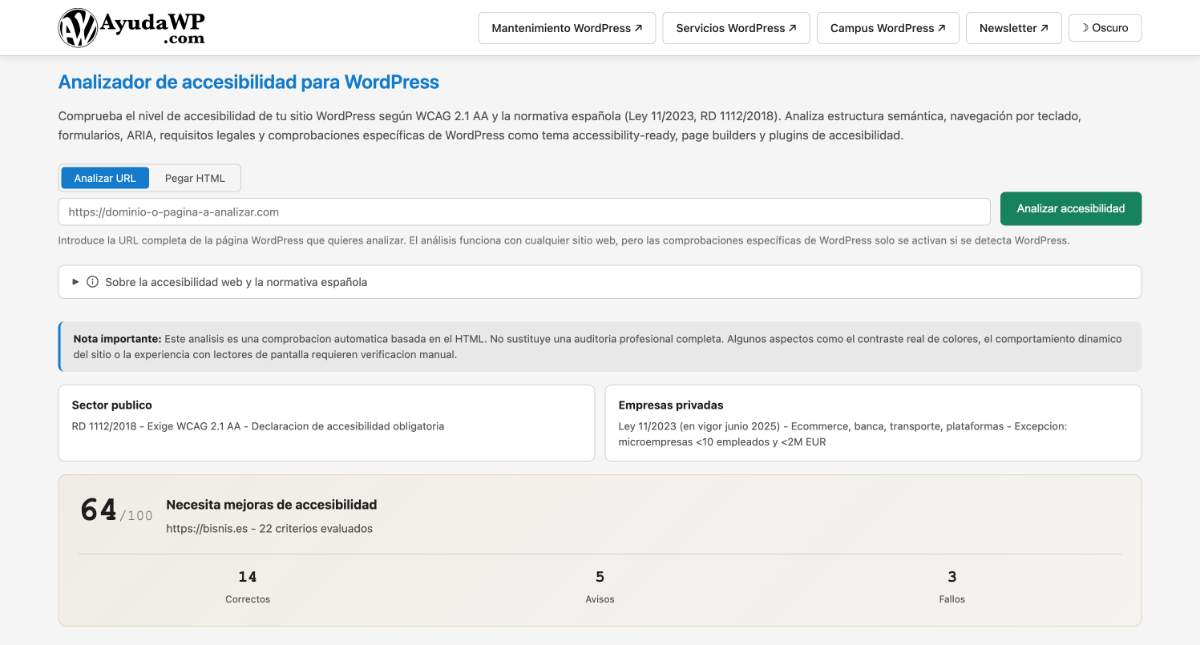Expand the Sobre la accesibilidad web disclosure triangle
This screenshot has height=645, width=1200.
pyautogui.click(x=76, y=282)
